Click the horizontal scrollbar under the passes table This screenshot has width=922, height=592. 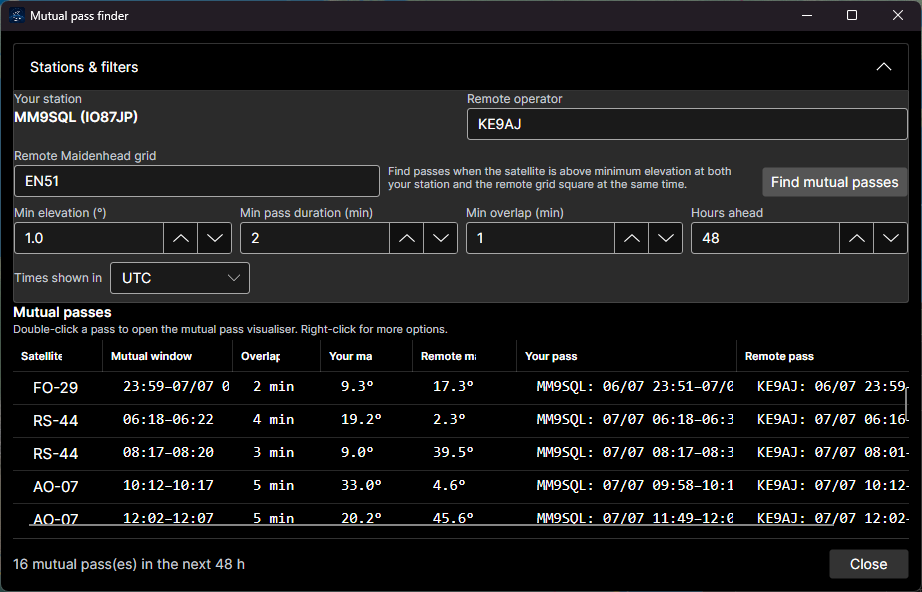431,524
